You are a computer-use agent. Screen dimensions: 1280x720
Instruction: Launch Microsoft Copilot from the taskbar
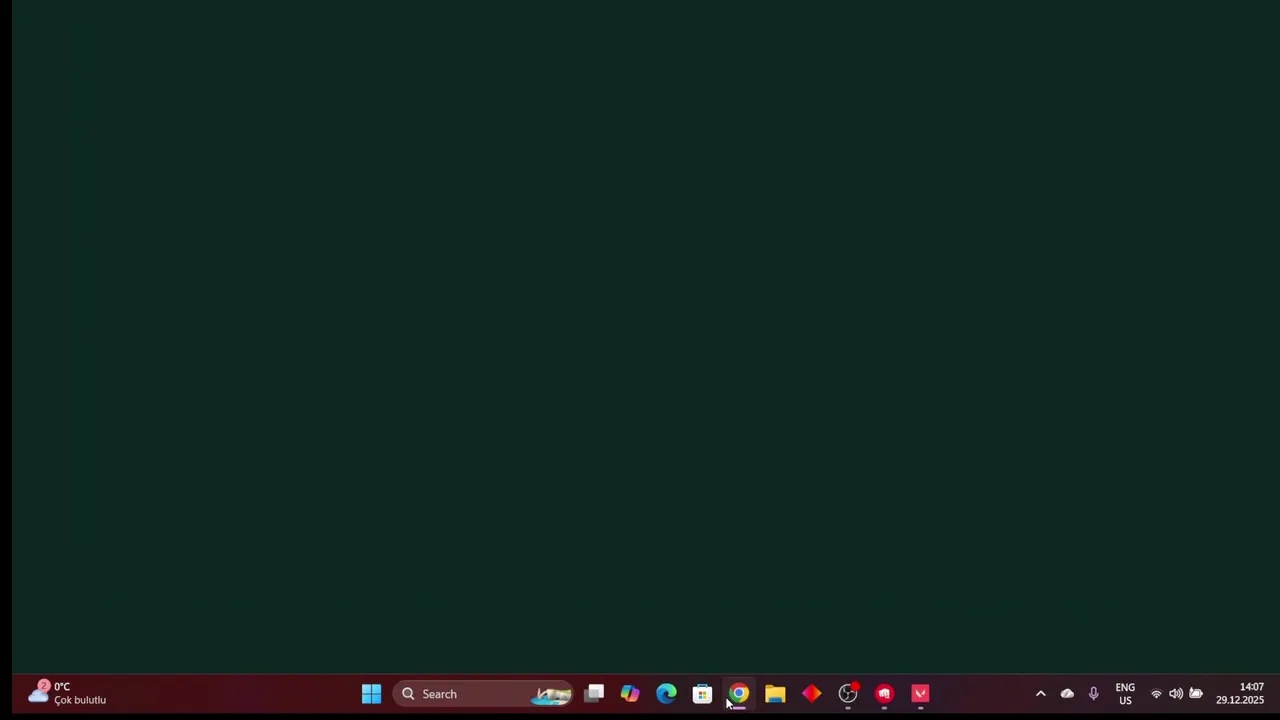click(x=630, y=694)
